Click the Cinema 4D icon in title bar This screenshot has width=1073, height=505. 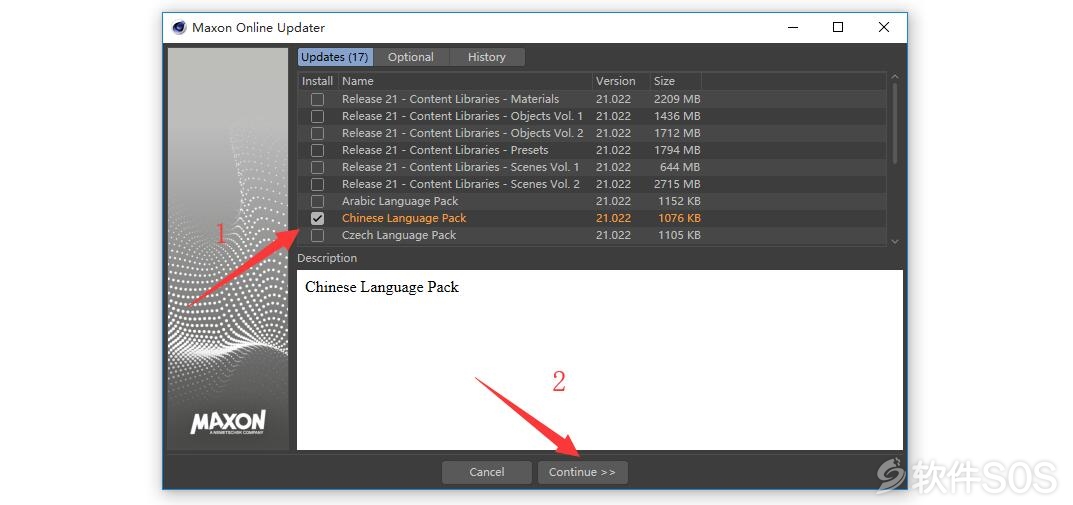[179, 28]
